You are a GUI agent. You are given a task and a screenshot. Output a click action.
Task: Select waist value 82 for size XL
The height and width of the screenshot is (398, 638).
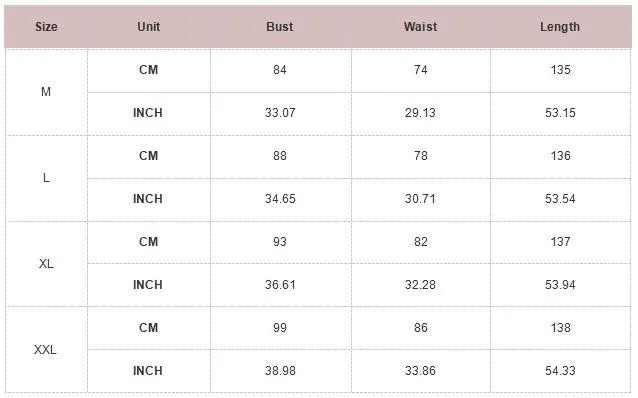(421, 242)
